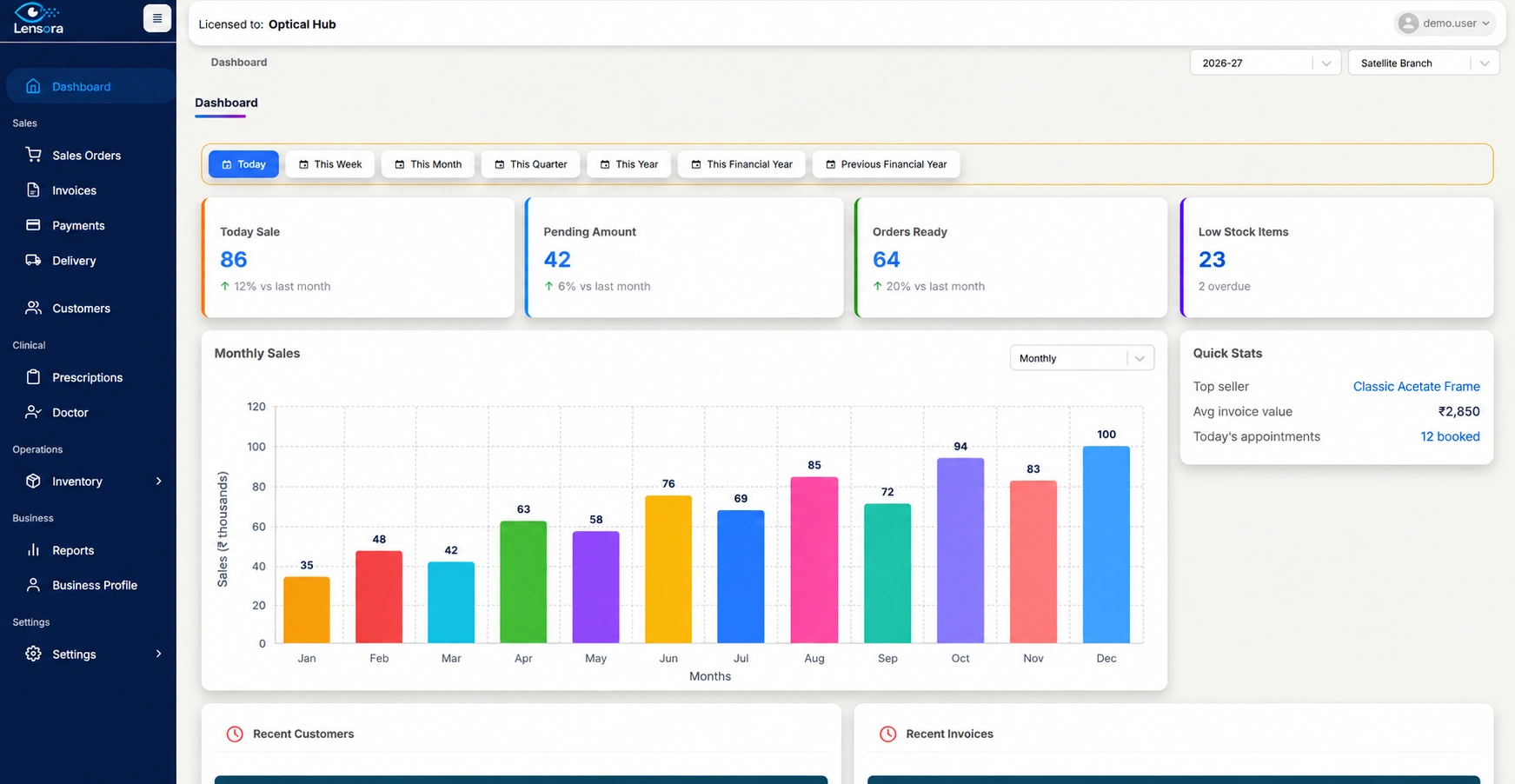Click the Dashboard breadcrumb text
The height and width of the screenshot is (784, 1515).
tap(239, 62)
